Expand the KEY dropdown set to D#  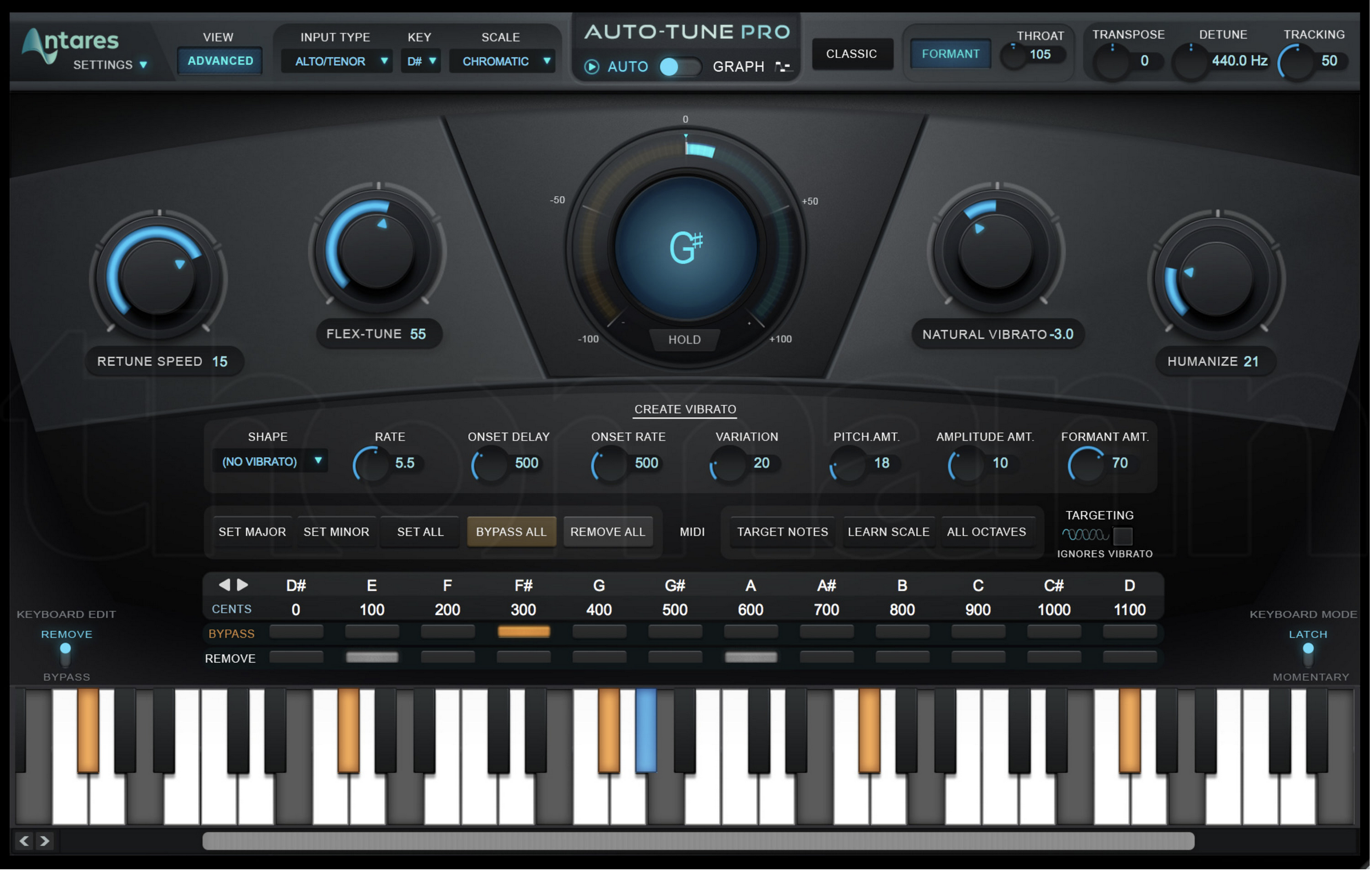(x=420, y=61)
